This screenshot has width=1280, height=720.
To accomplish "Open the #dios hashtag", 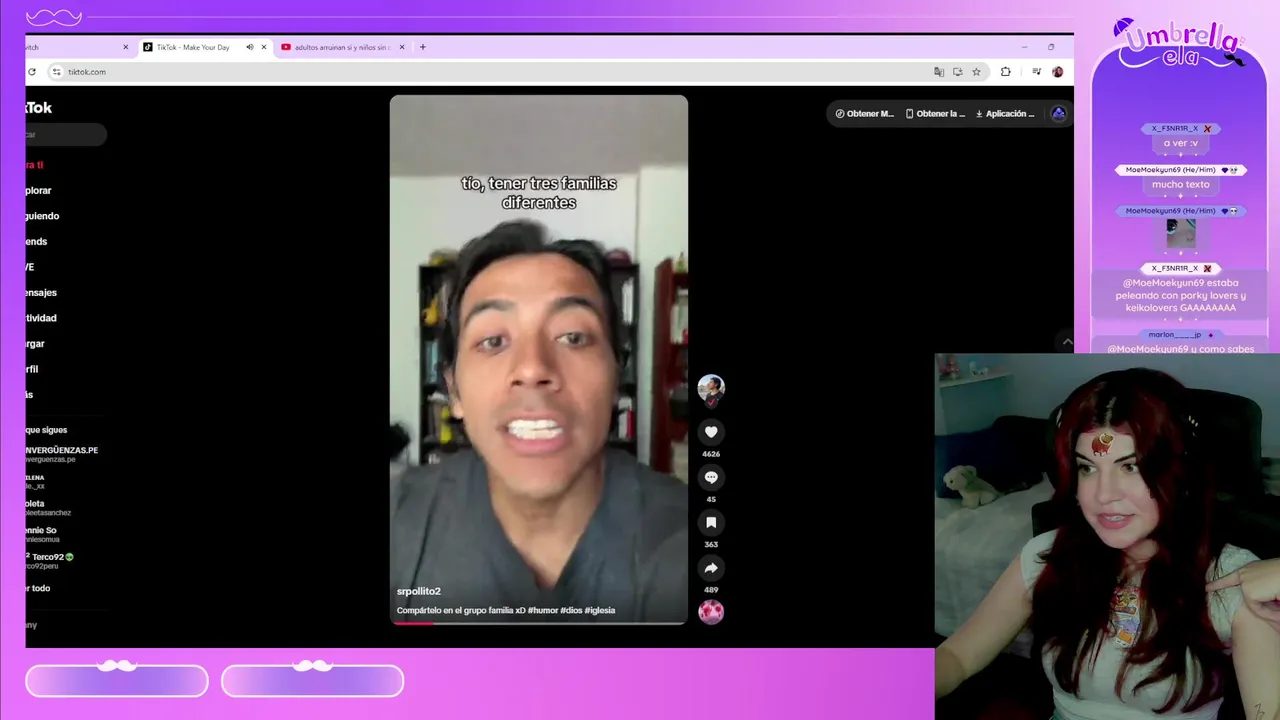I will 571,610.
